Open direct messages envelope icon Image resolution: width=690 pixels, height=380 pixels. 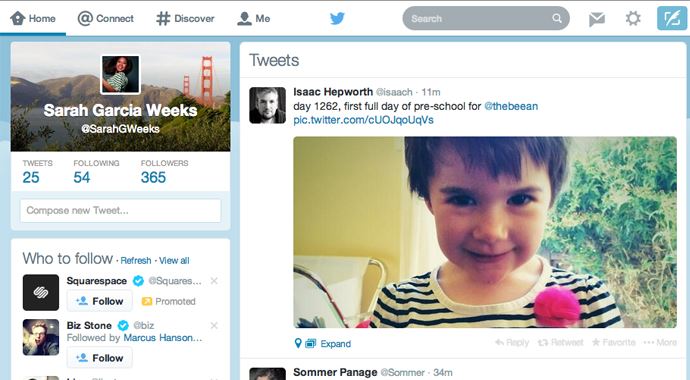coord(597,18)
